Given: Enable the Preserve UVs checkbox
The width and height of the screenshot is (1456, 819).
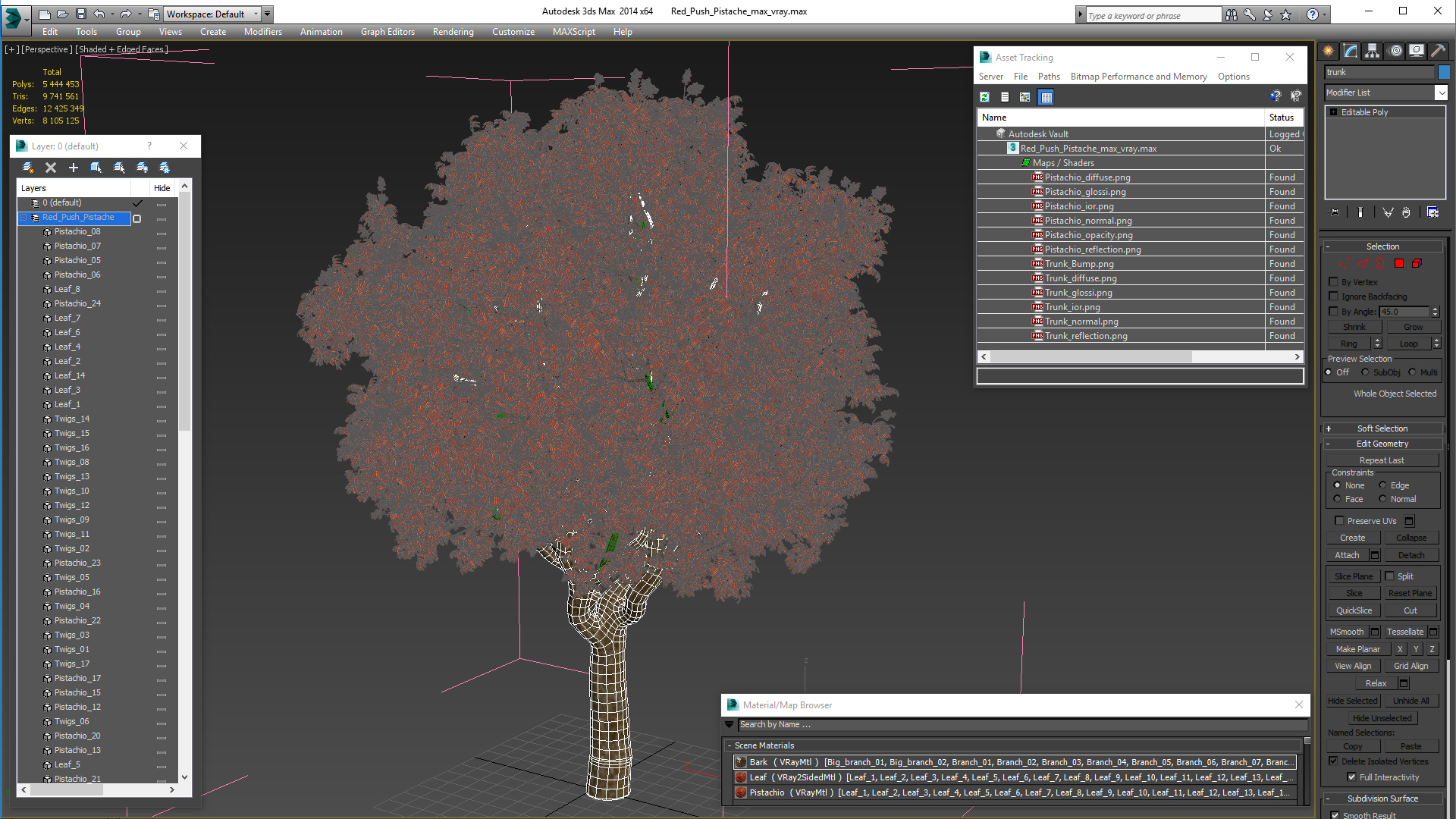Looking at the screenshot, I should (x=1339, y=521).
